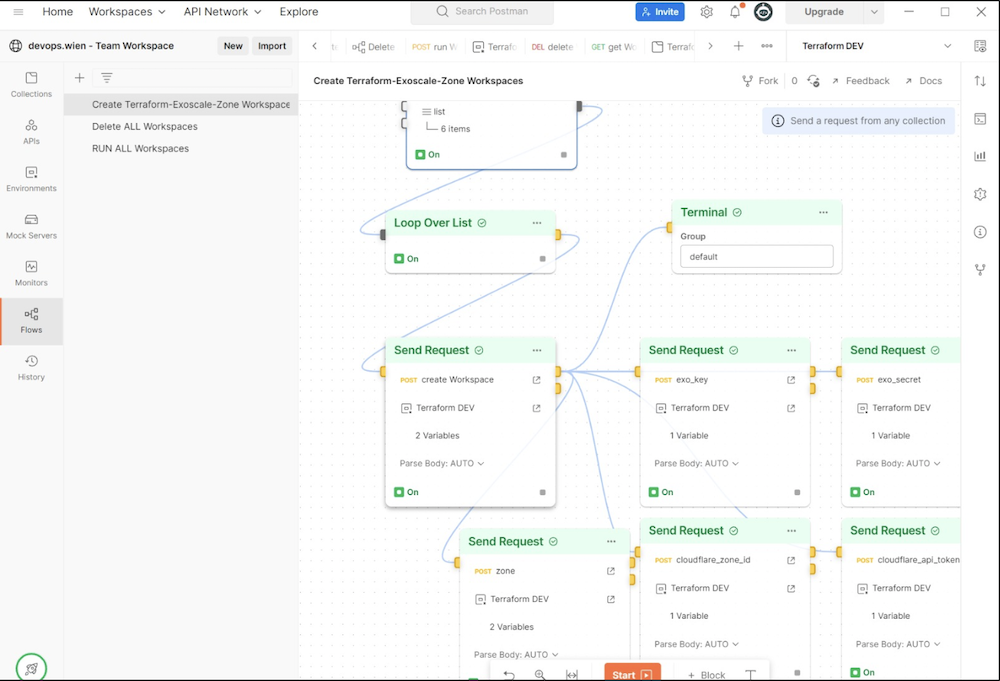Open the Feedback link
The image size is (1000, 681).
860,81
